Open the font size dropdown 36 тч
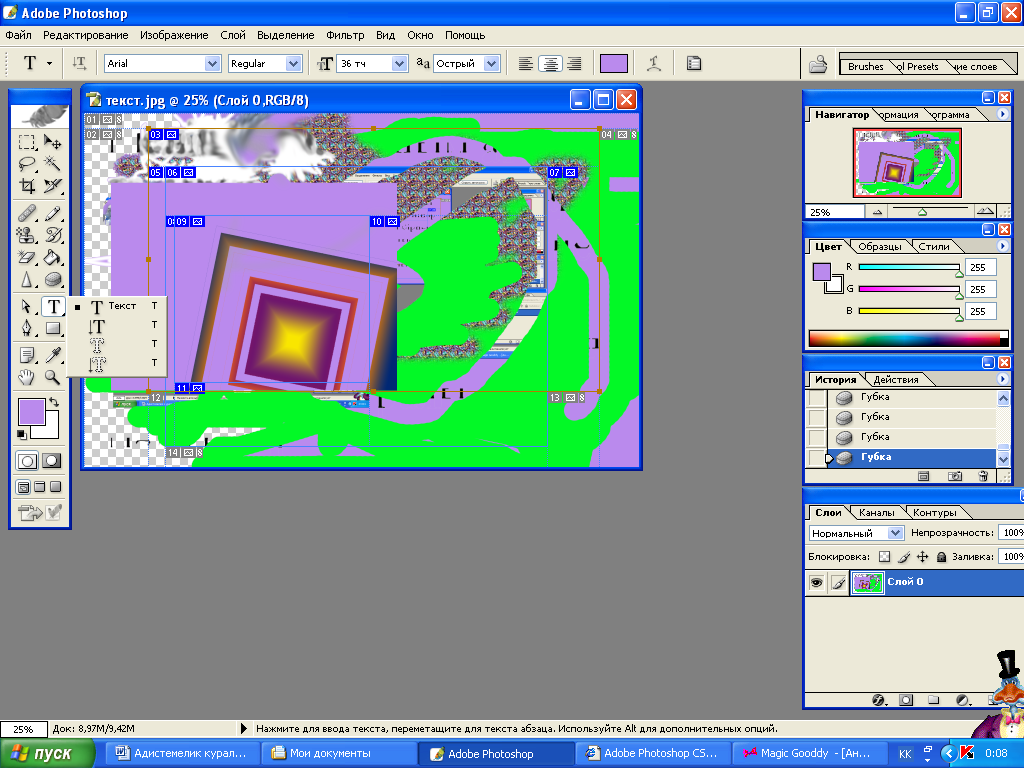 (x=400, y=63)
